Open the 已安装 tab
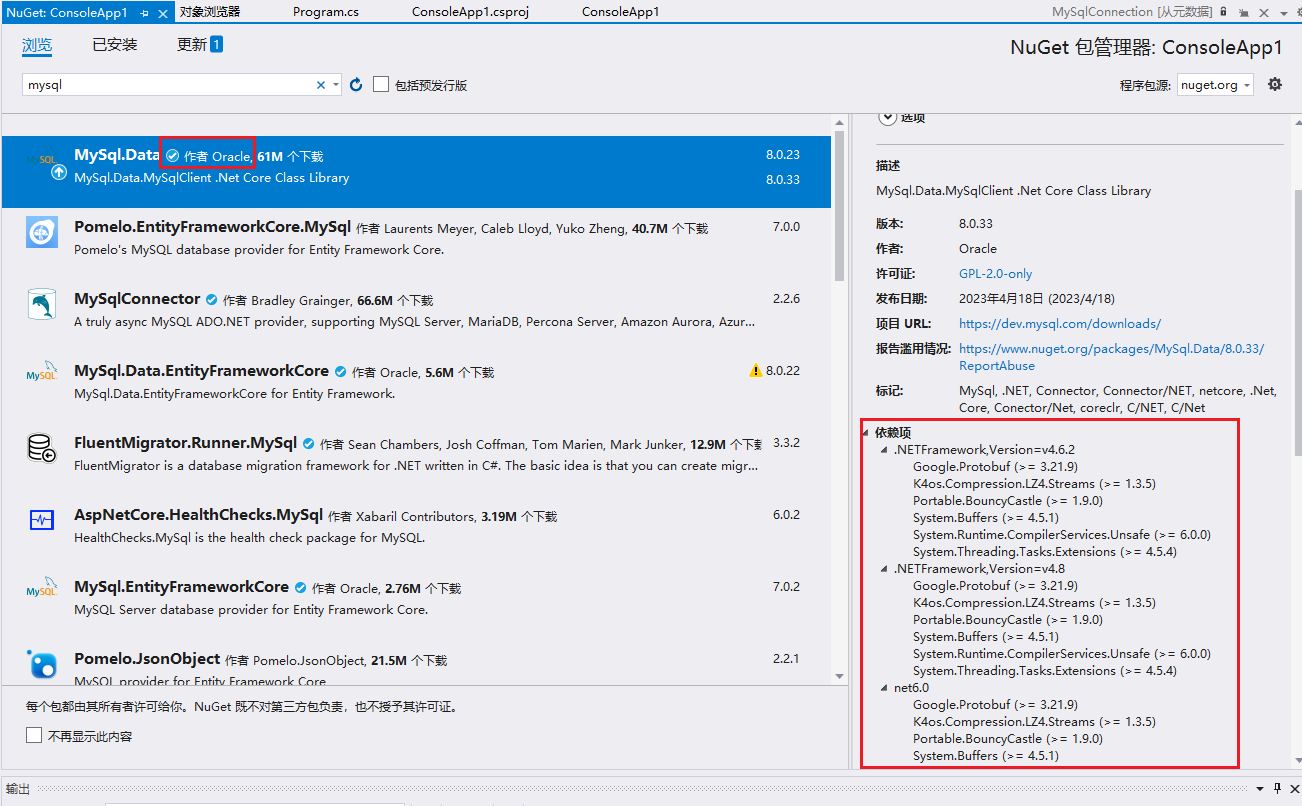Viewport: 1302px width, 806px height. [115, 45]
